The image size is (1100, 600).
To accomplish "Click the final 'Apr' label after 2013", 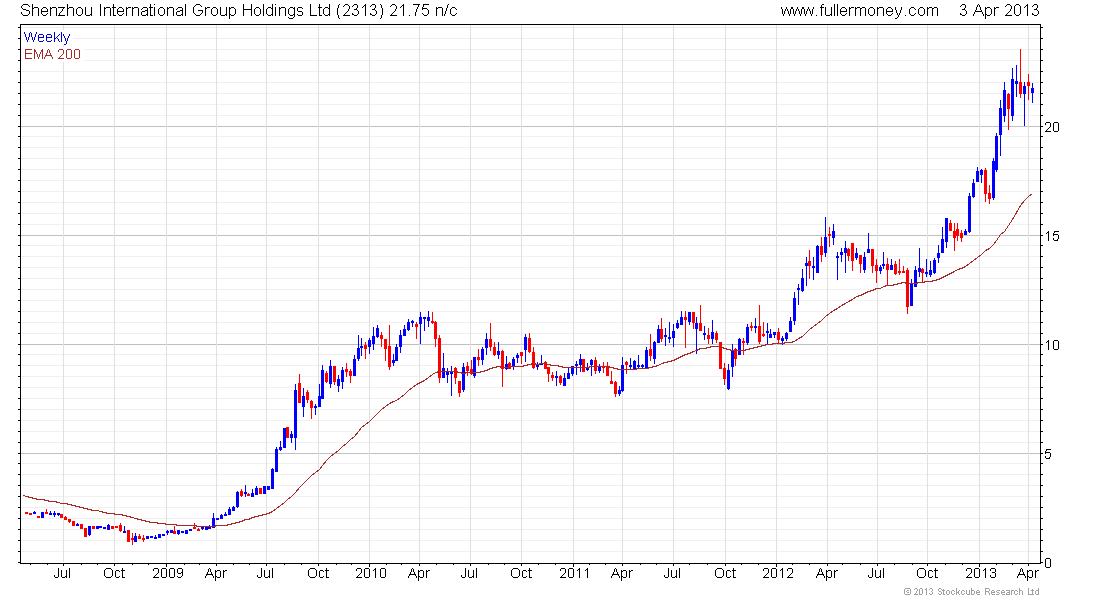I will coord(1028,573).
